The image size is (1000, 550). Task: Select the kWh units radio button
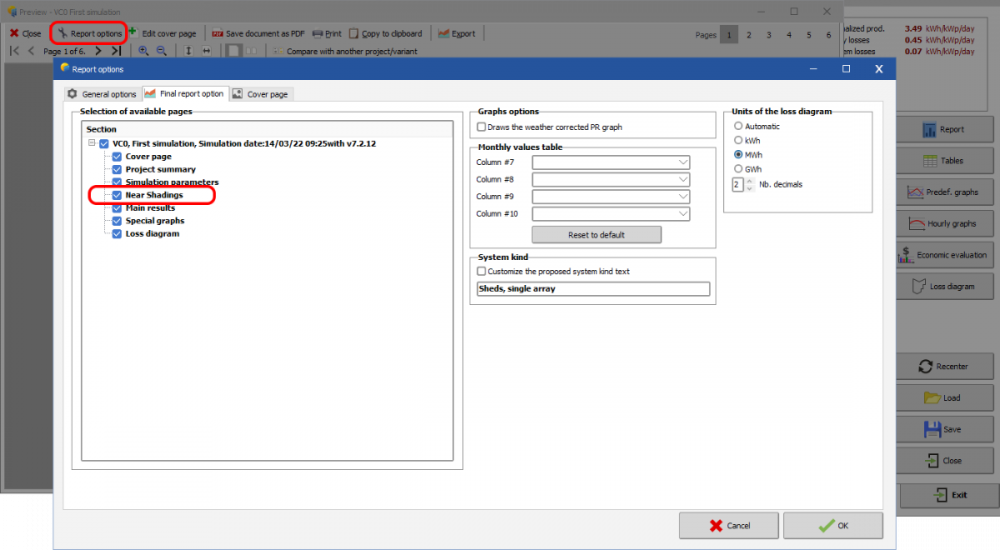(739, 141)
